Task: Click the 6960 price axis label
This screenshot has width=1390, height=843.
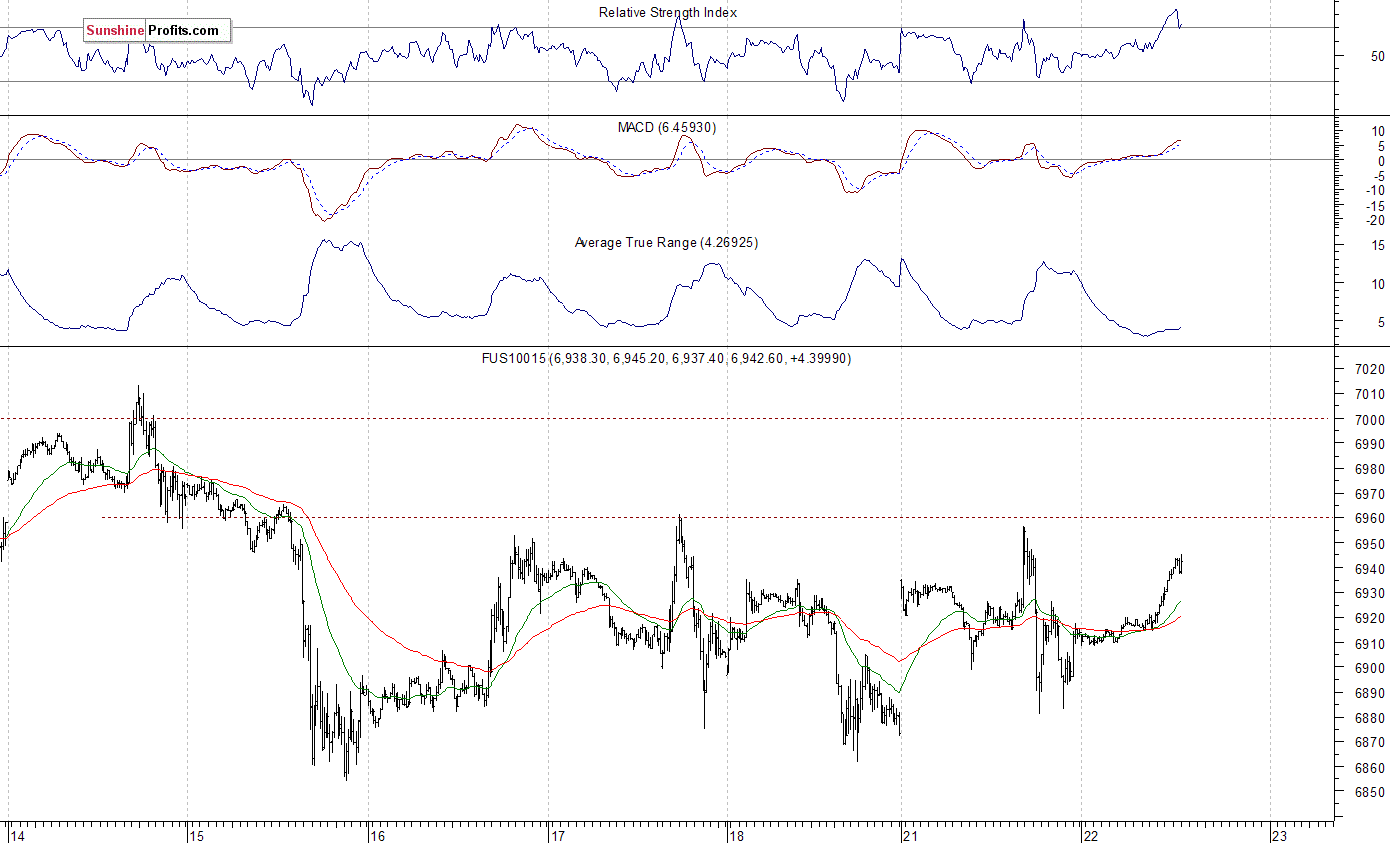Action: (1370, 519)
